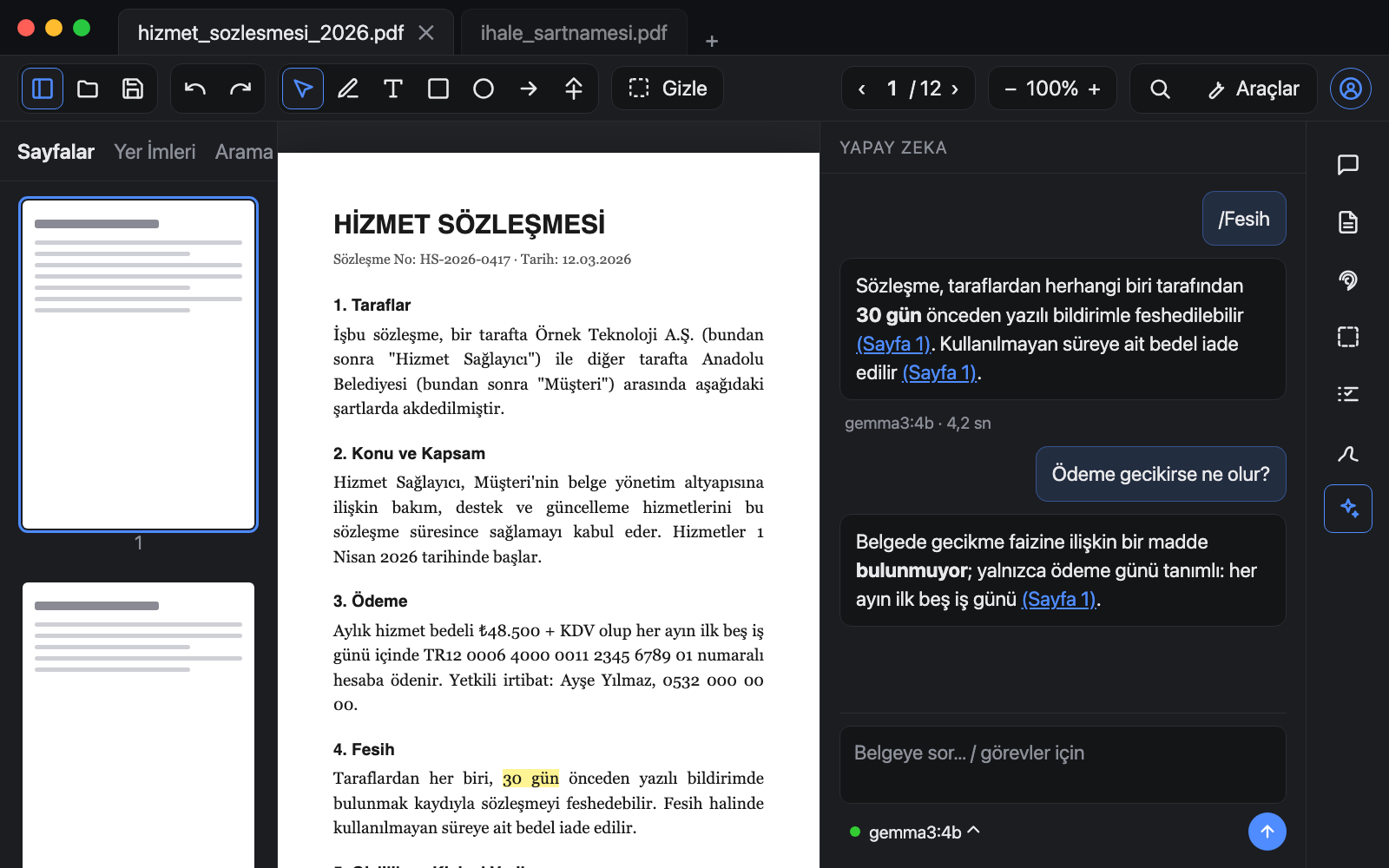The width and height of the screenshot is (1389, 868).
Task: Follow the Sayfa 1 link after 'iade edilir'
Action: click(940, 372)
